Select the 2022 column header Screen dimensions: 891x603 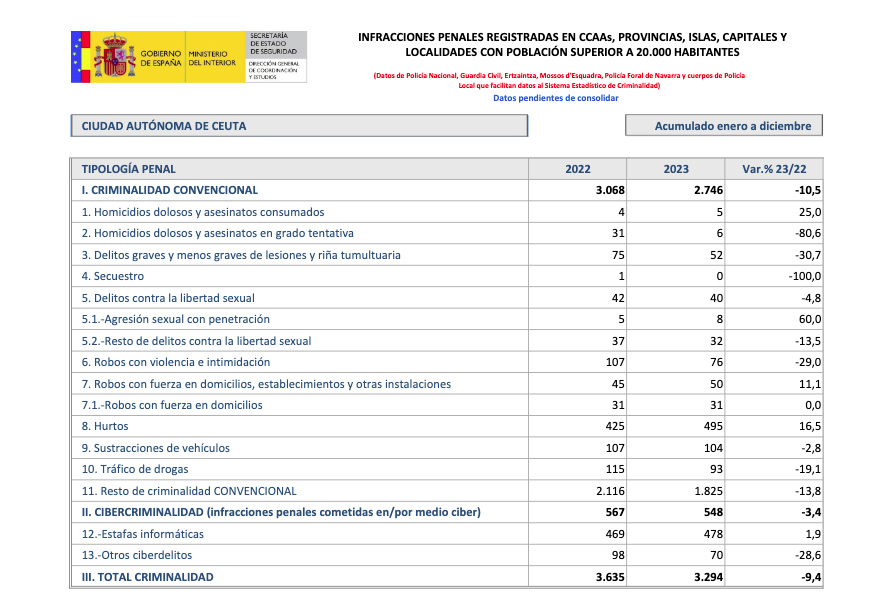(x=577, y=169)
